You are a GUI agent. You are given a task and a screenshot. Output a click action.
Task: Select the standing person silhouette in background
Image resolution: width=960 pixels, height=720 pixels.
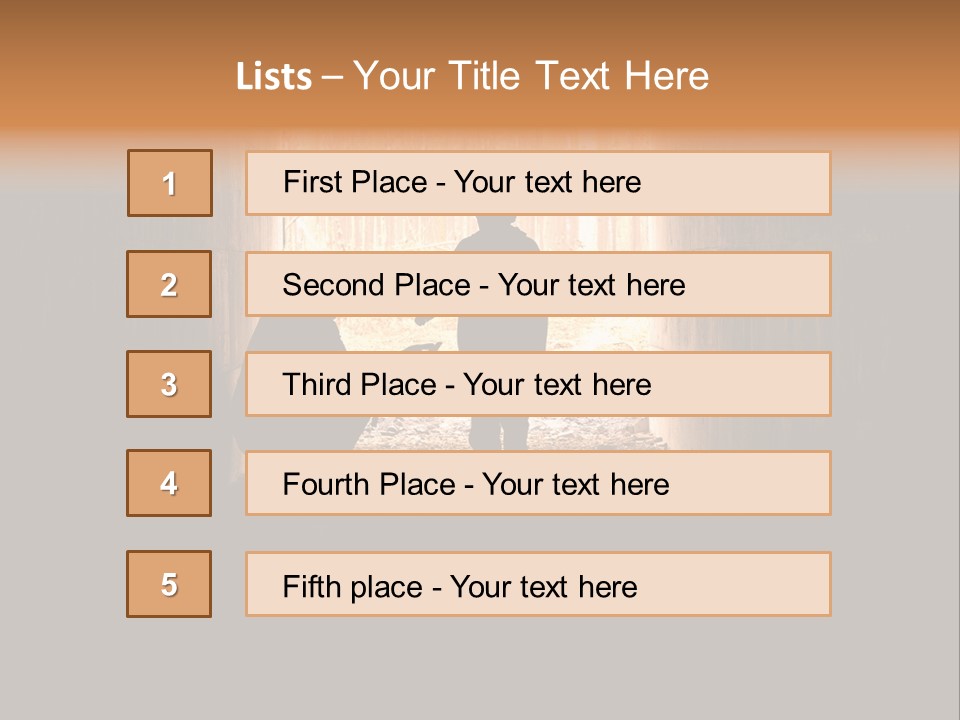(x=498, y=332)
